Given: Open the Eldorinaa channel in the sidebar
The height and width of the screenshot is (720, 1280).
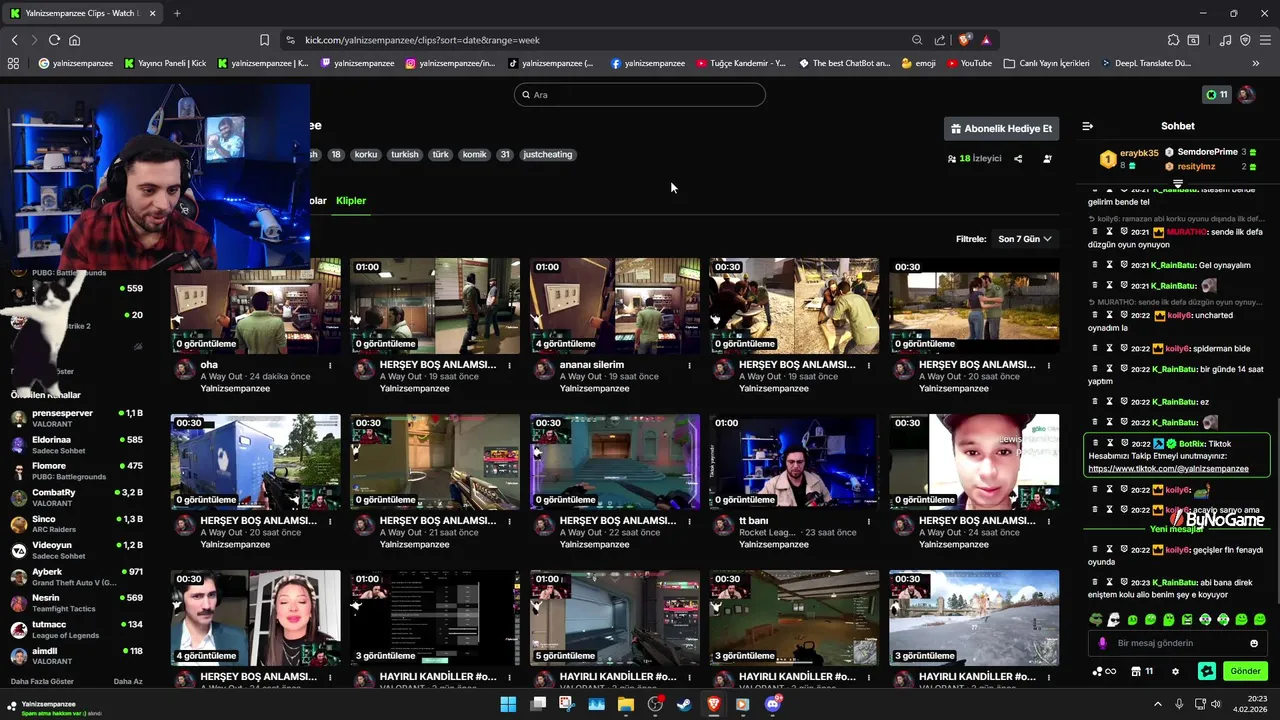Looking at the screenshot, I should 76,444.
